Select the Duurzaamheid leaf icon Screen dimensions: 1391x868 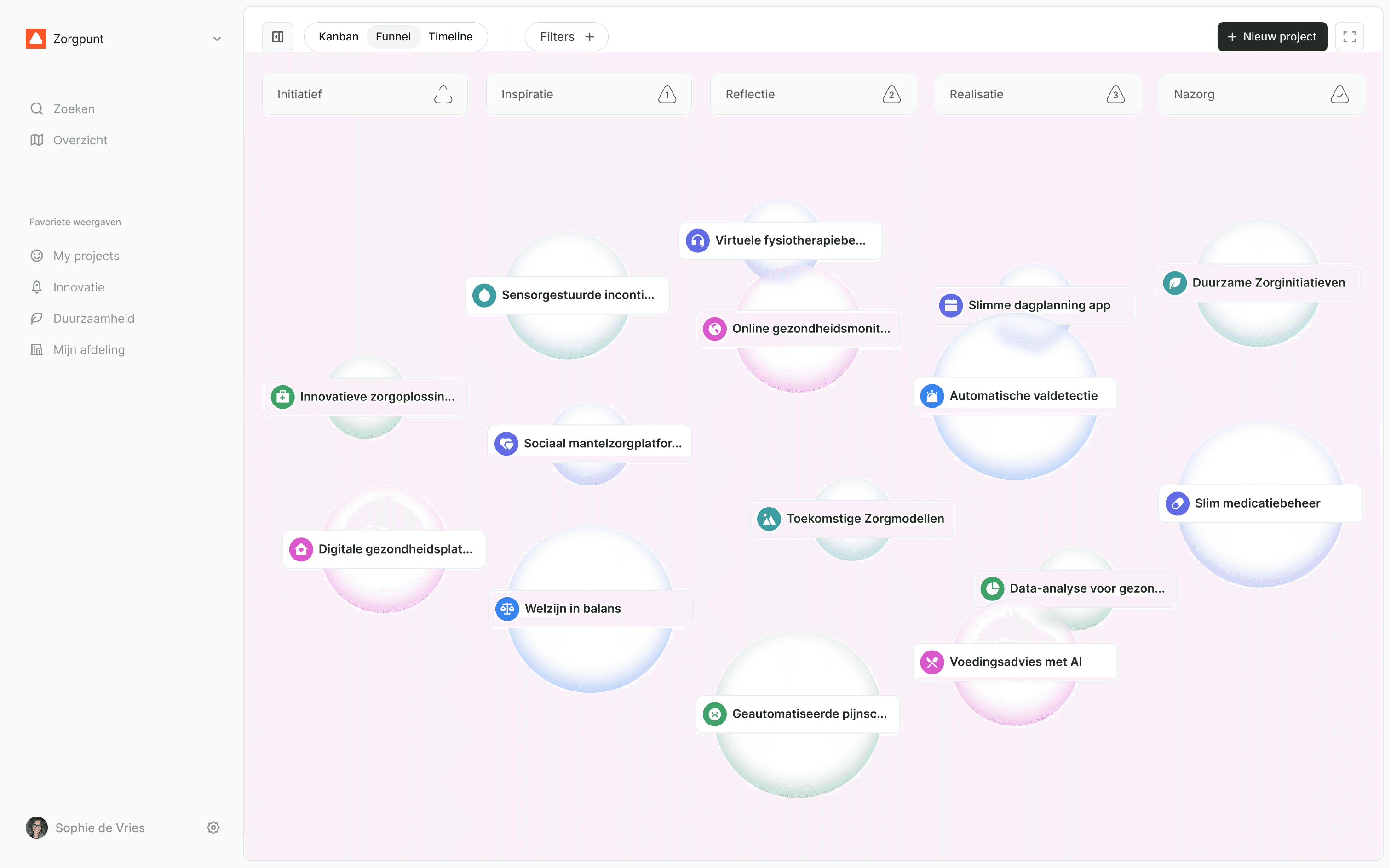pyautogui.click(x=37, y=318)
